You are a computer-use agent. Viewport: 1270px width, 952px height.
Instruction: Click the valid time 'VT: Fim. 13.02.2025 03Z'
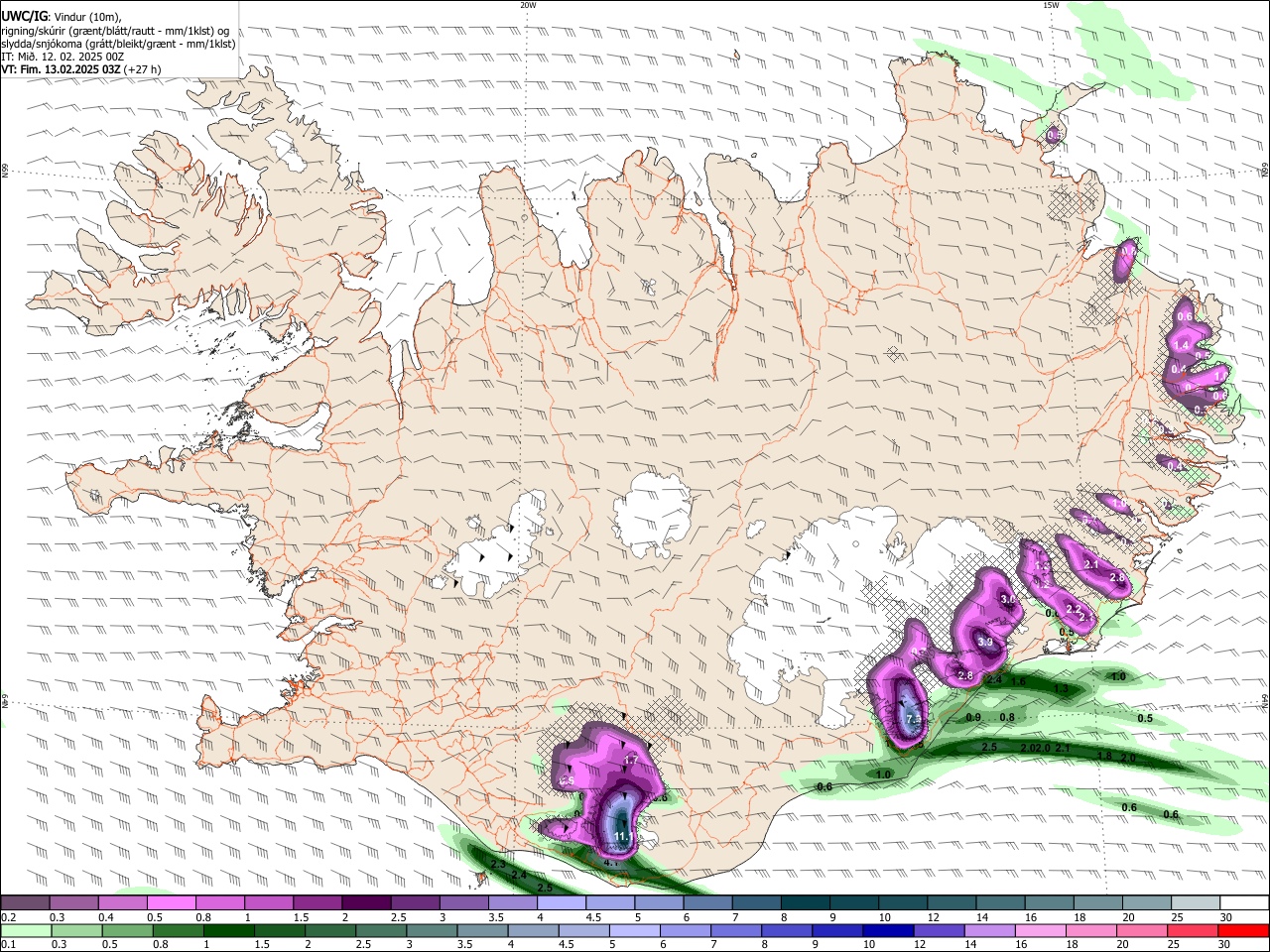(x=61, y=69)
